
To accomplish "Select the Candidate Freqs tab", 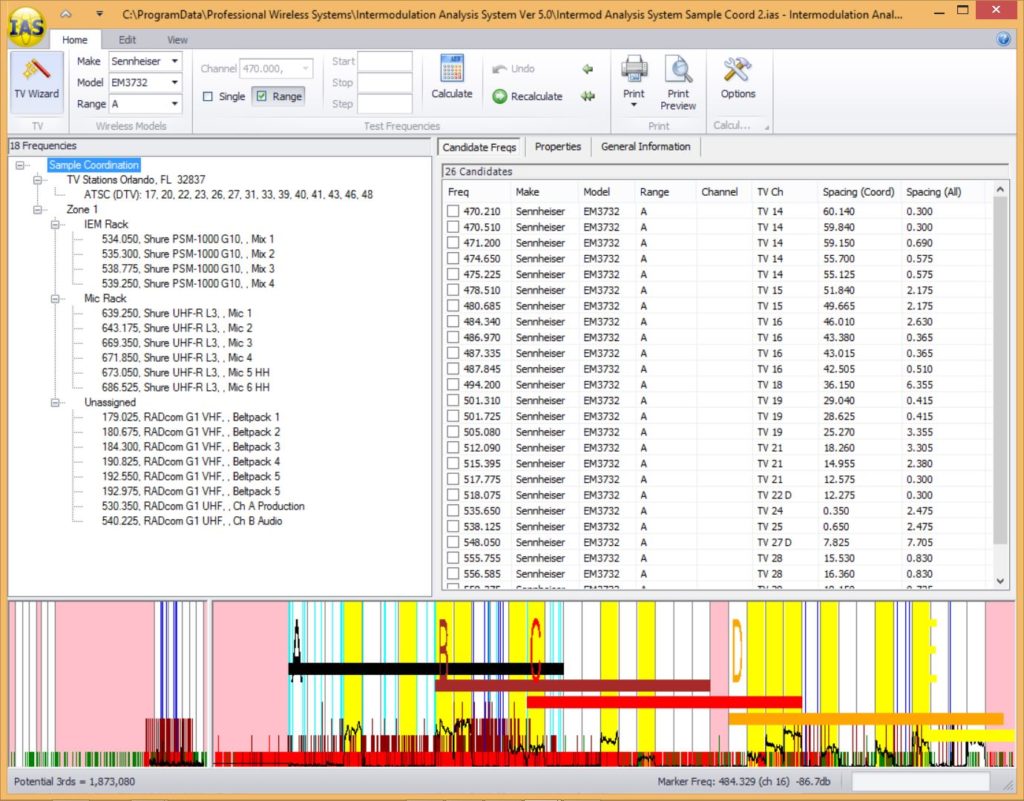I will pyautogui.click(x=479, y=147).
